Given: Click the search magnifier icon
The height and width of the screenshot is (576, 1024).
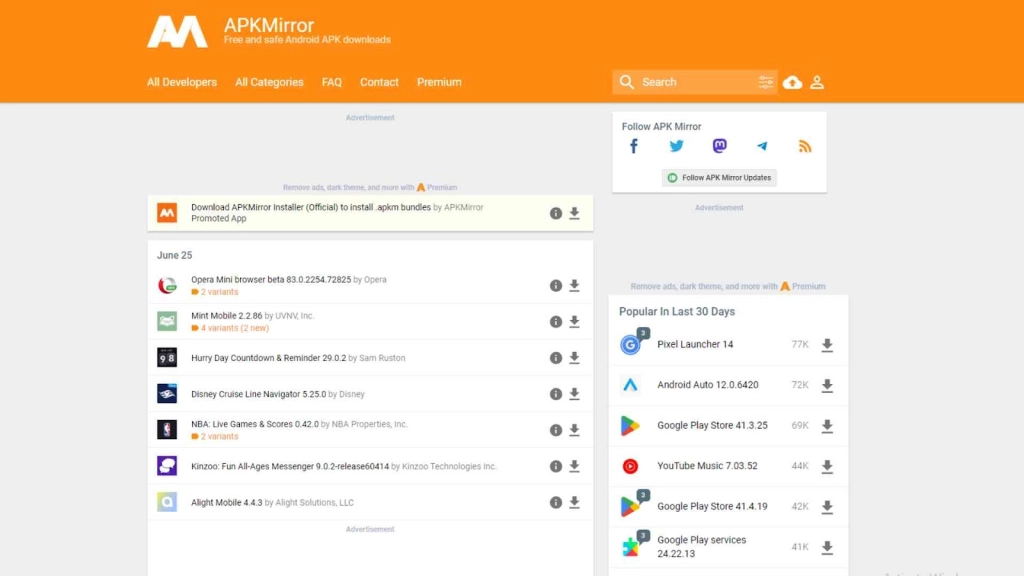Looking at the screenshot, I should point(626,82).
